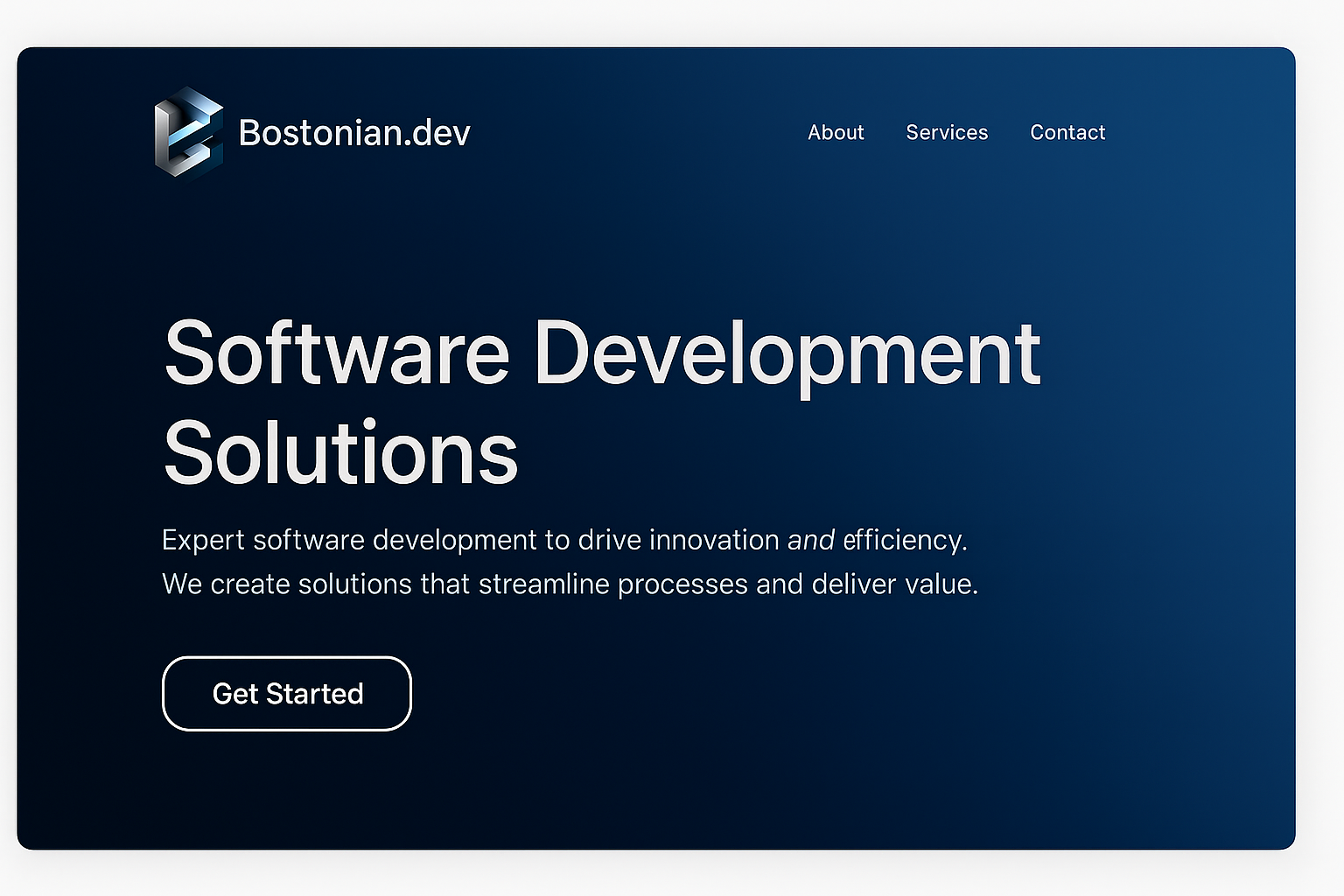
Task: Click the word "efficiency." in the subtitle
Action: click(x=905, y=540)
